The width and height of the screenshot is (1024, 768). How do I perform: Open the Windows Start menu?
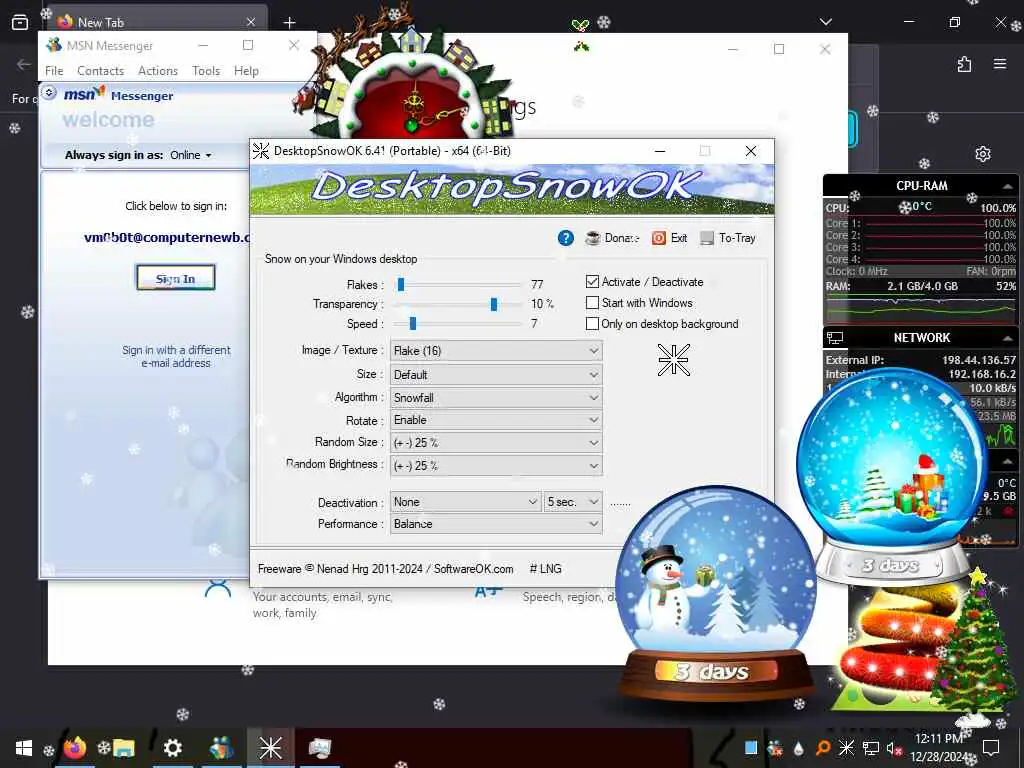[24, 748]
